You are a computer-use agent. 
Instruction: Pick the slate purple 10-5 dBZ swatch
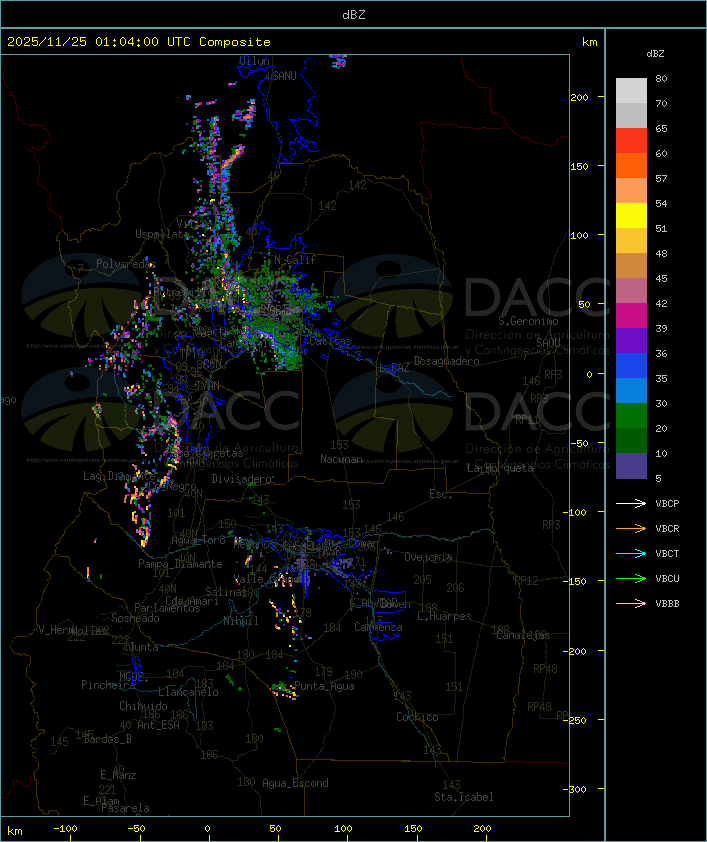coord(631,465)
